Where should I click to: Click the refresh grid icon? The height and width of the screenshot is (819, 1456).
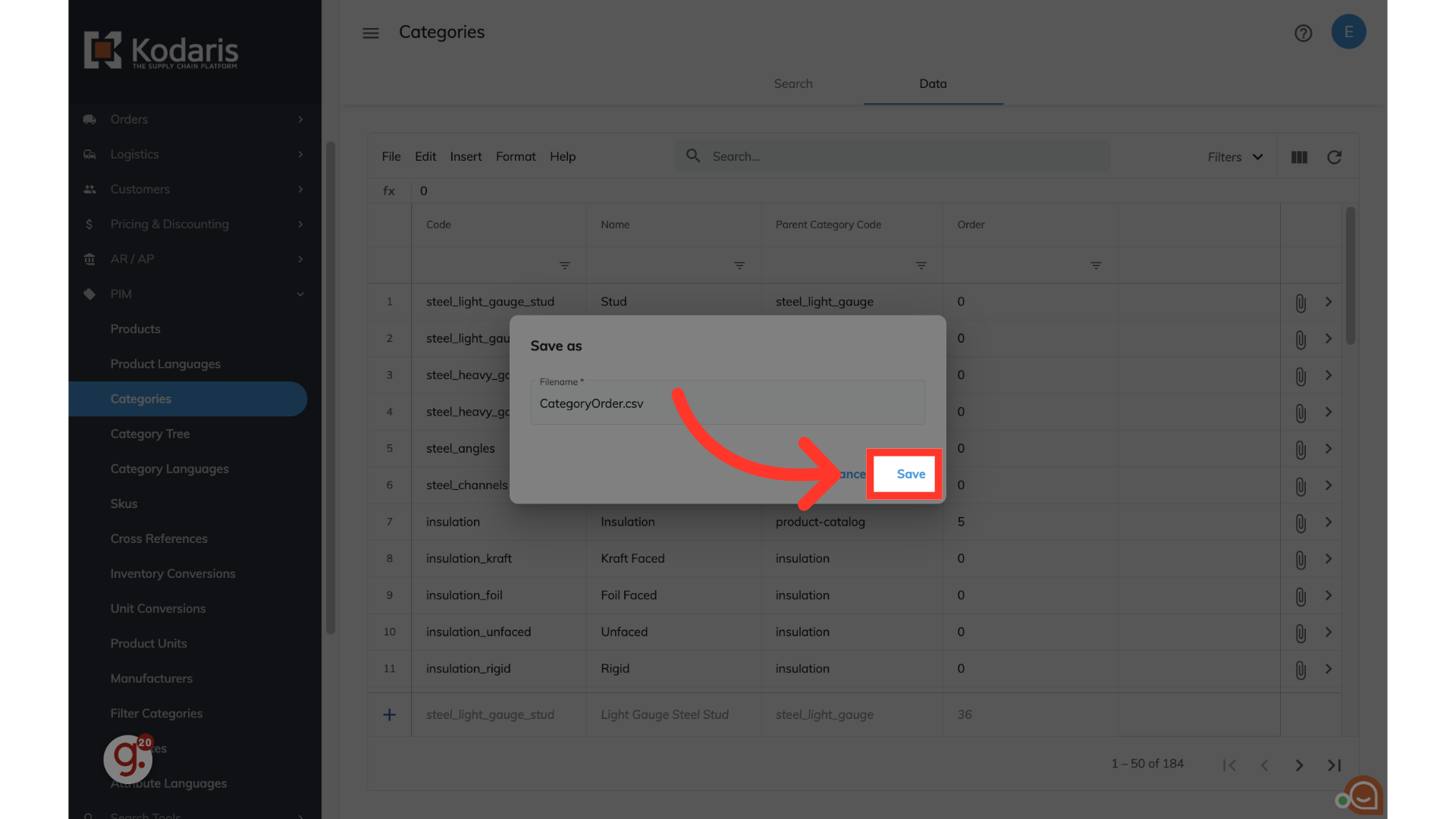point(1334,157)
